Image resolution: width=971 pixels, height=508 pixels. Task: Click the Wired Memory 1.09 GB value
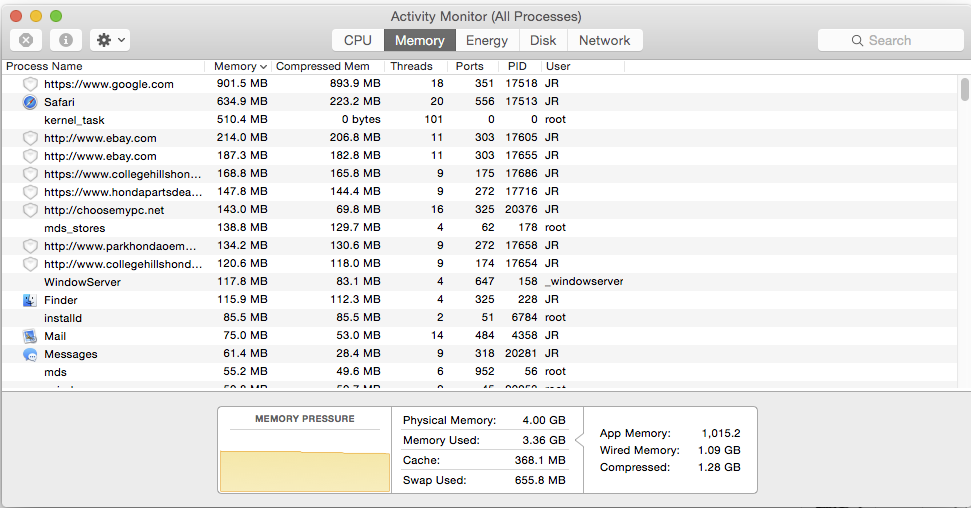click(x=719, y=450)
